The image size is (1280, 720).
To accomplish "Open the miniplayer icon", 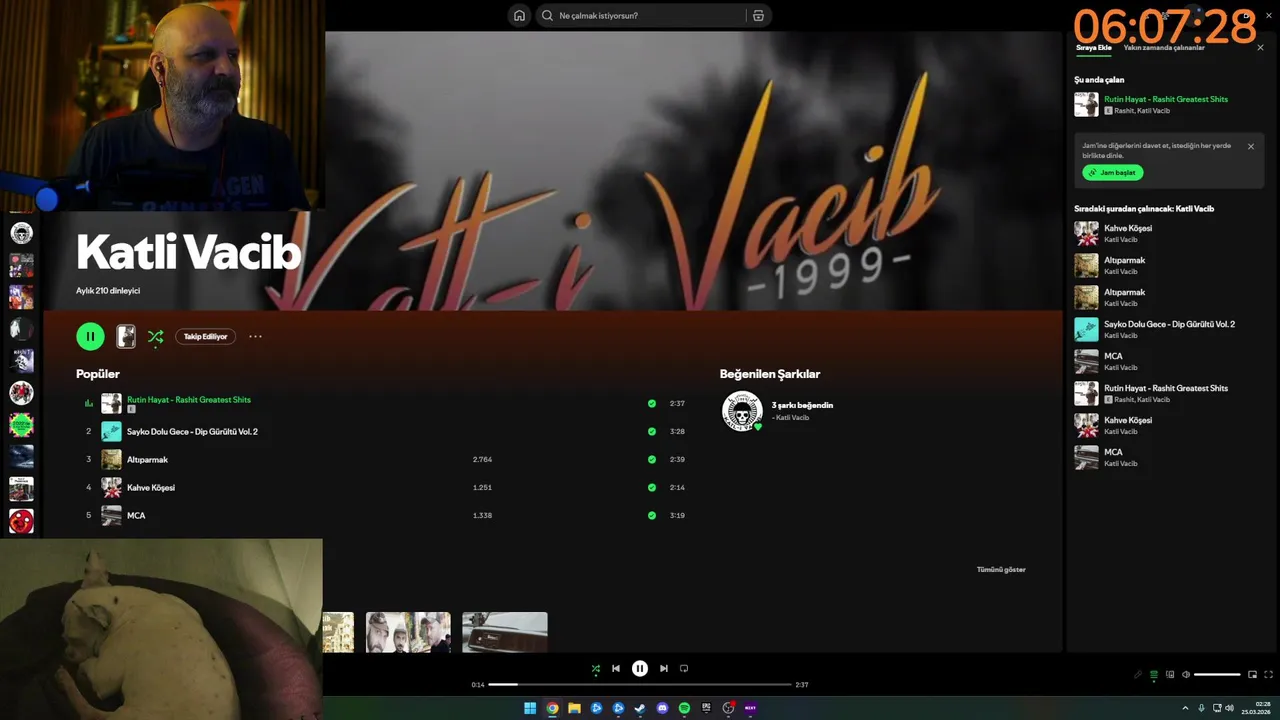I will 1252,675.
